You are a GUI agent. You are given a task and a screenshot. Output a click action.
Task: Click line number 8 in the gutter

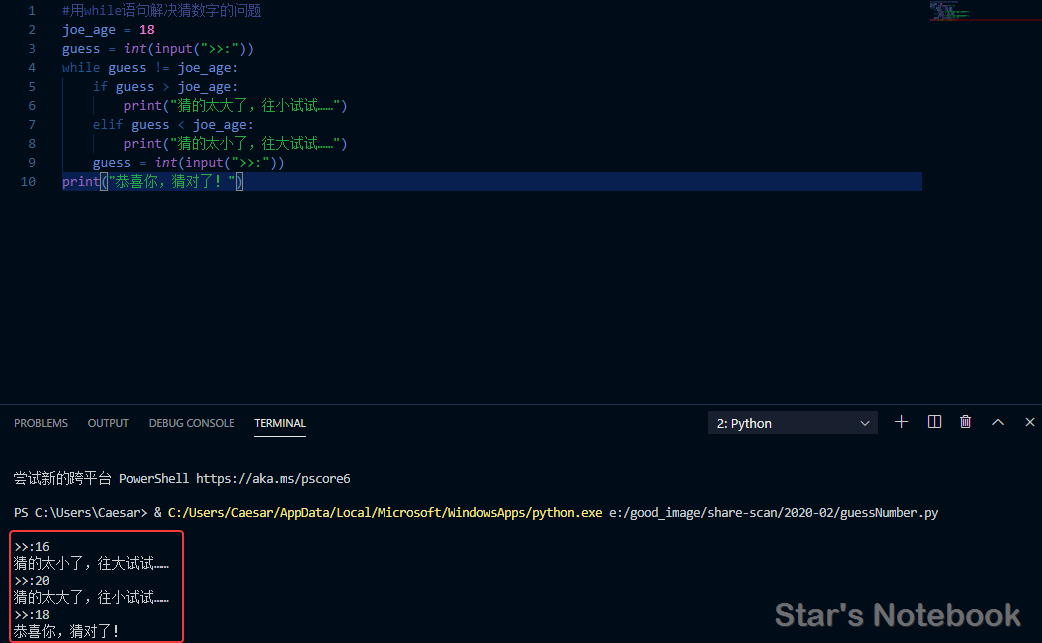pos(32,143)
